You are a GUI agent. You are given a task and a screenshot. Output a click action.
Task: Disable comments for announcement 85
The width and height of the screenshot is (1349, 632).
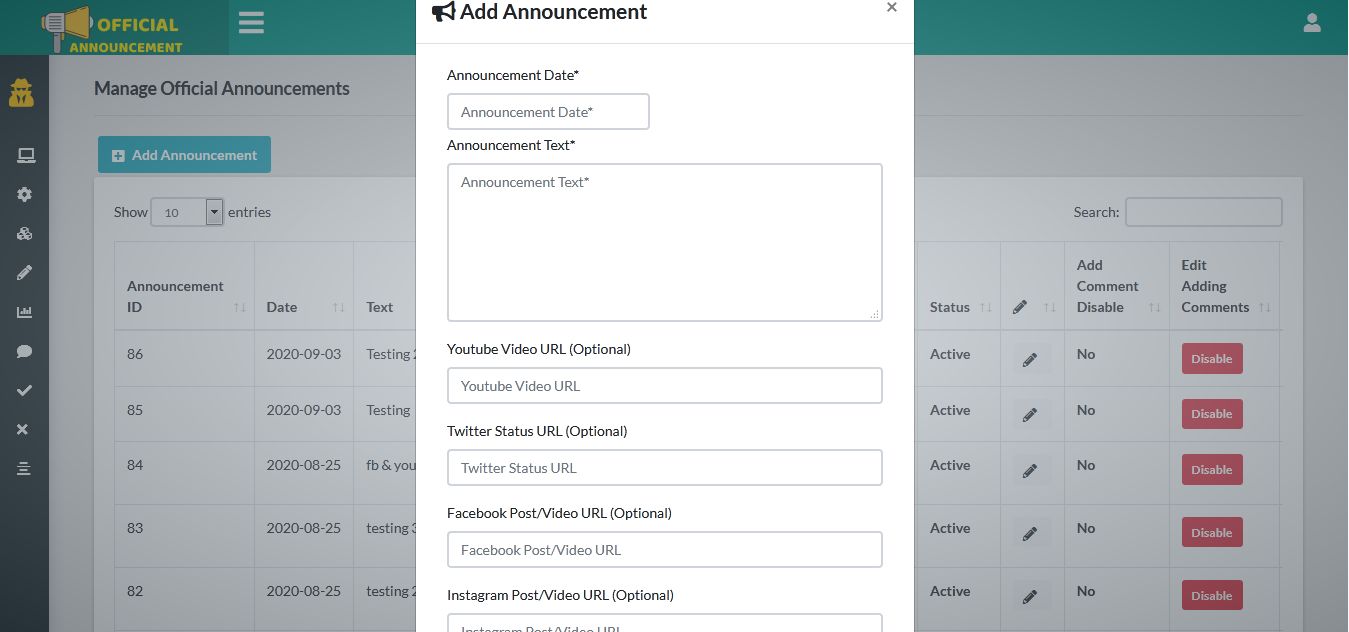(1211, 413)
